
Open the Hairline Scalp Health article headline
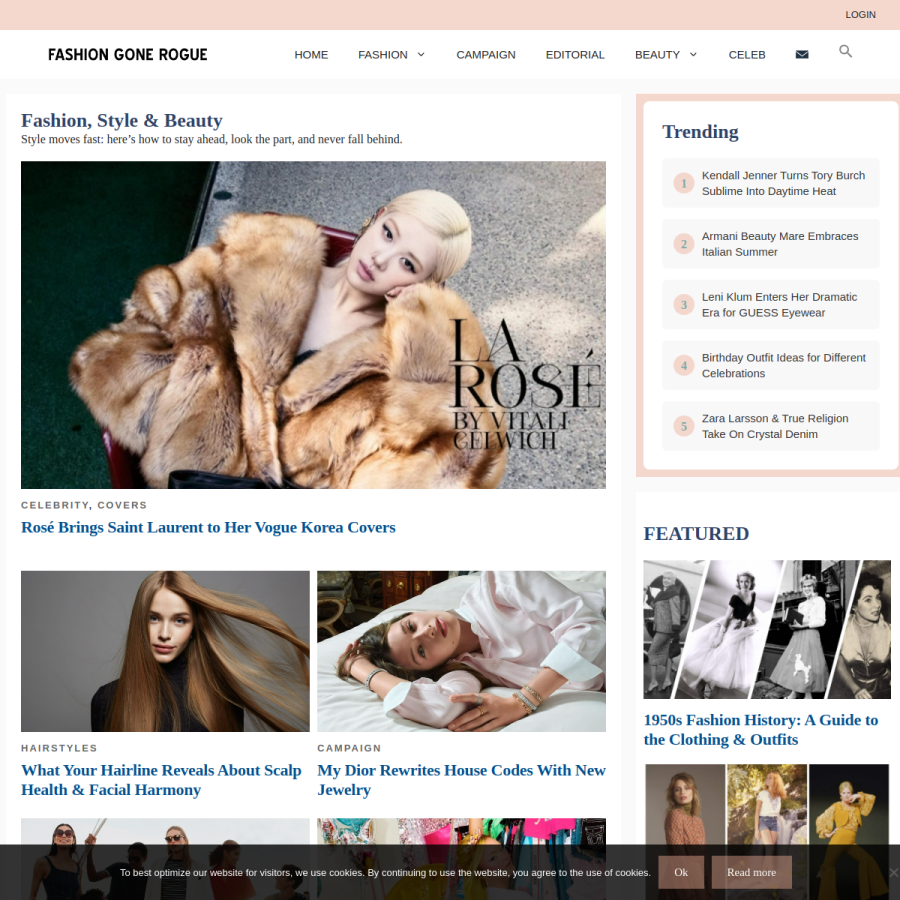[x=161, y=780]
